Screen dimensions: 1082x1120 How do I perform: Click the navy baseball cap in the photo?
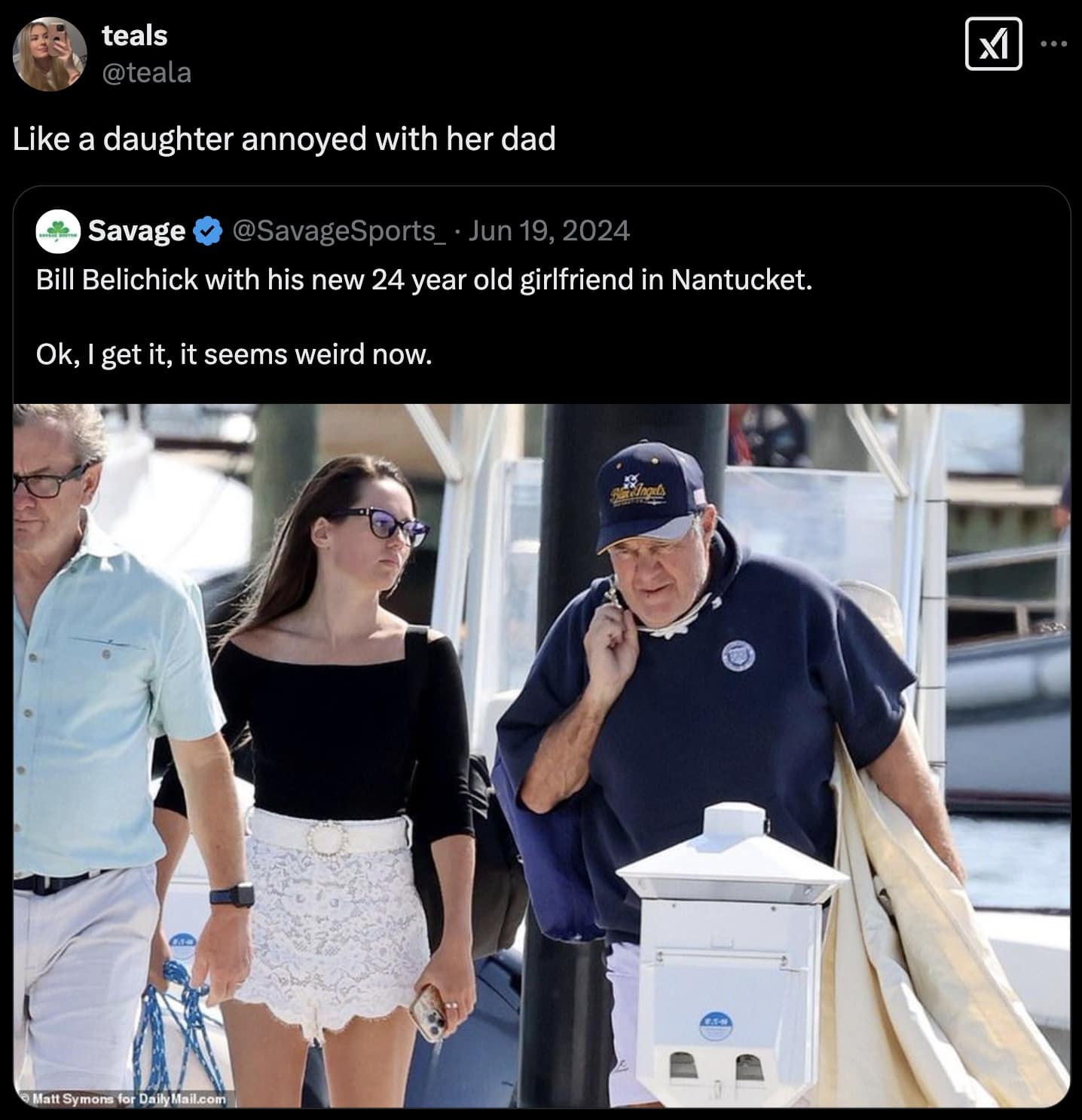click(x=651, y=494)
